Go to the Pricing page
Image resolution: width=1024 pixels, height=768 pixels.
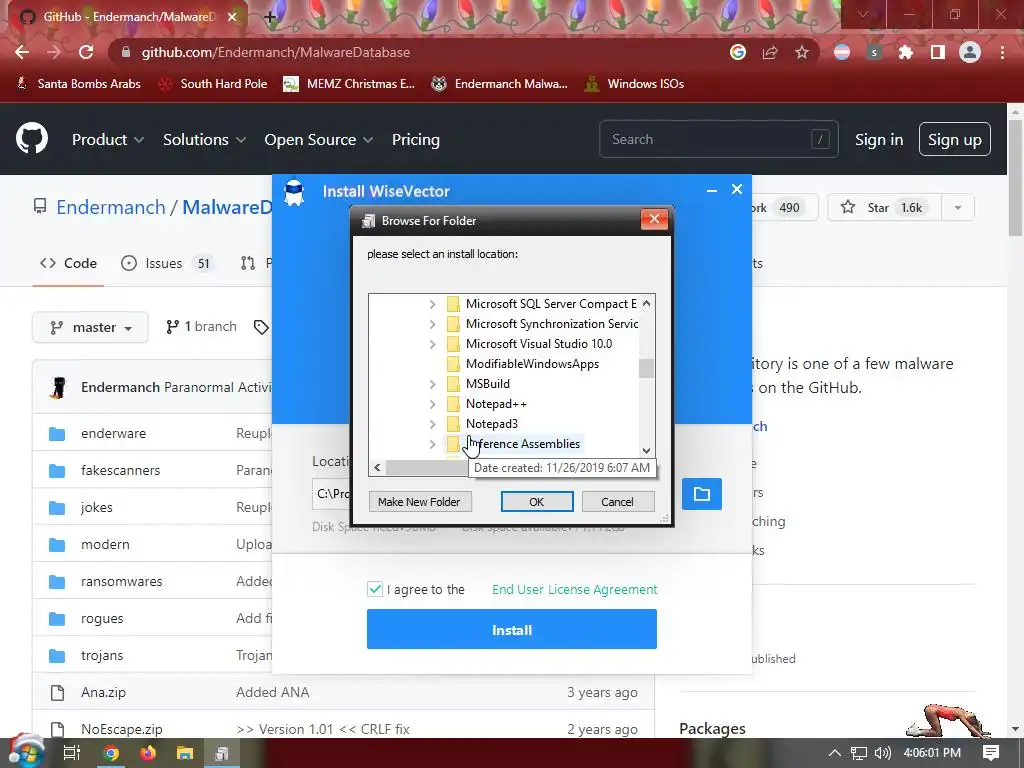416,140
